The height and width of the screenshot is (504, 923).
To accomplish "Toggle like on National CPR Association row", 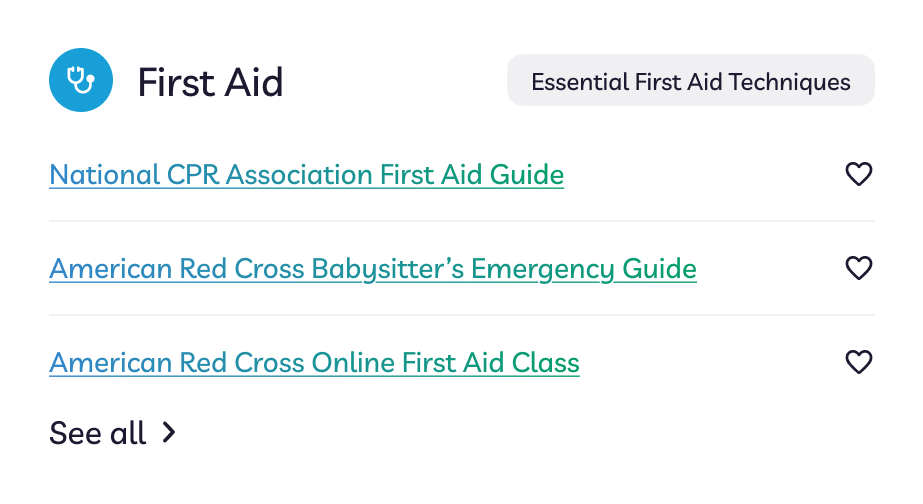I will point(858,174).
